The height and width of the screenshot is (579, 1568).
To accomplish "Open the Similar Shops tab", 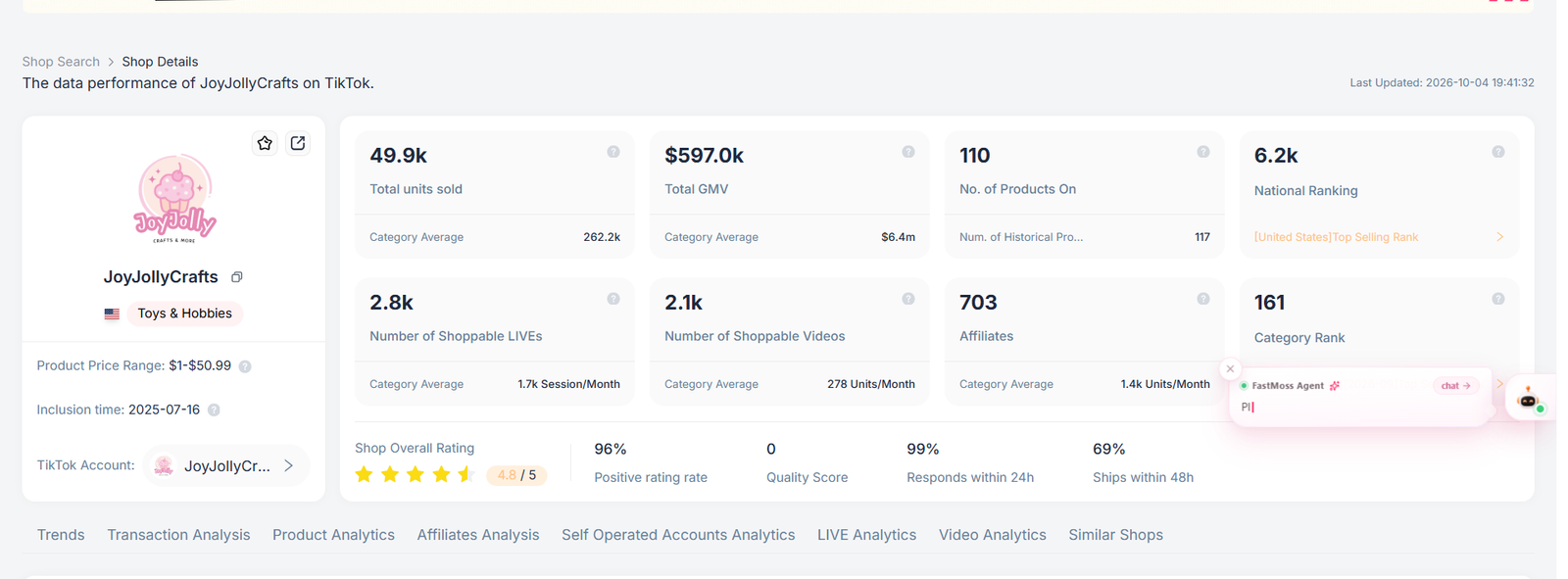I will tap(1115, 535).
